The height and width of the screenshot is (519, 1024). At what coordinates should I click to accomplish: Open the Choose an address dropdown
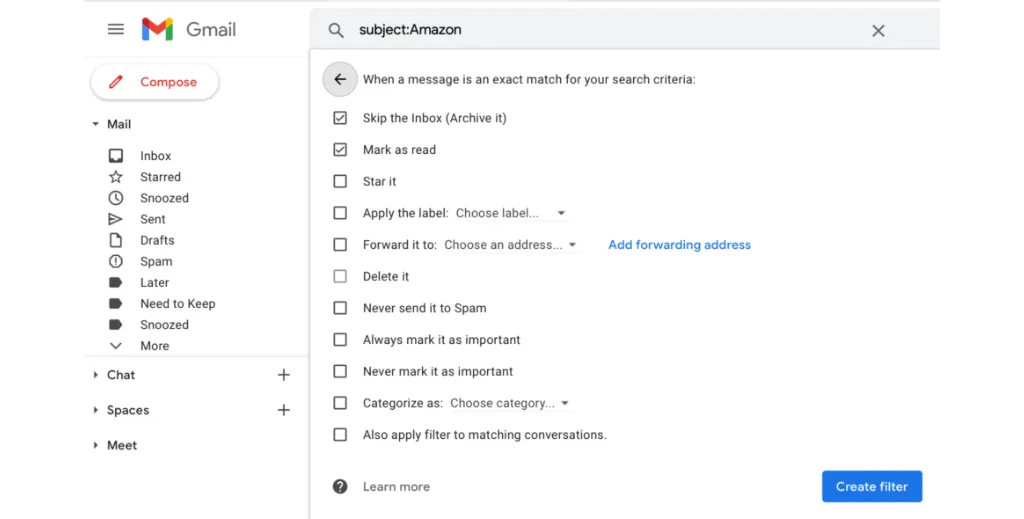pos(510,245)
